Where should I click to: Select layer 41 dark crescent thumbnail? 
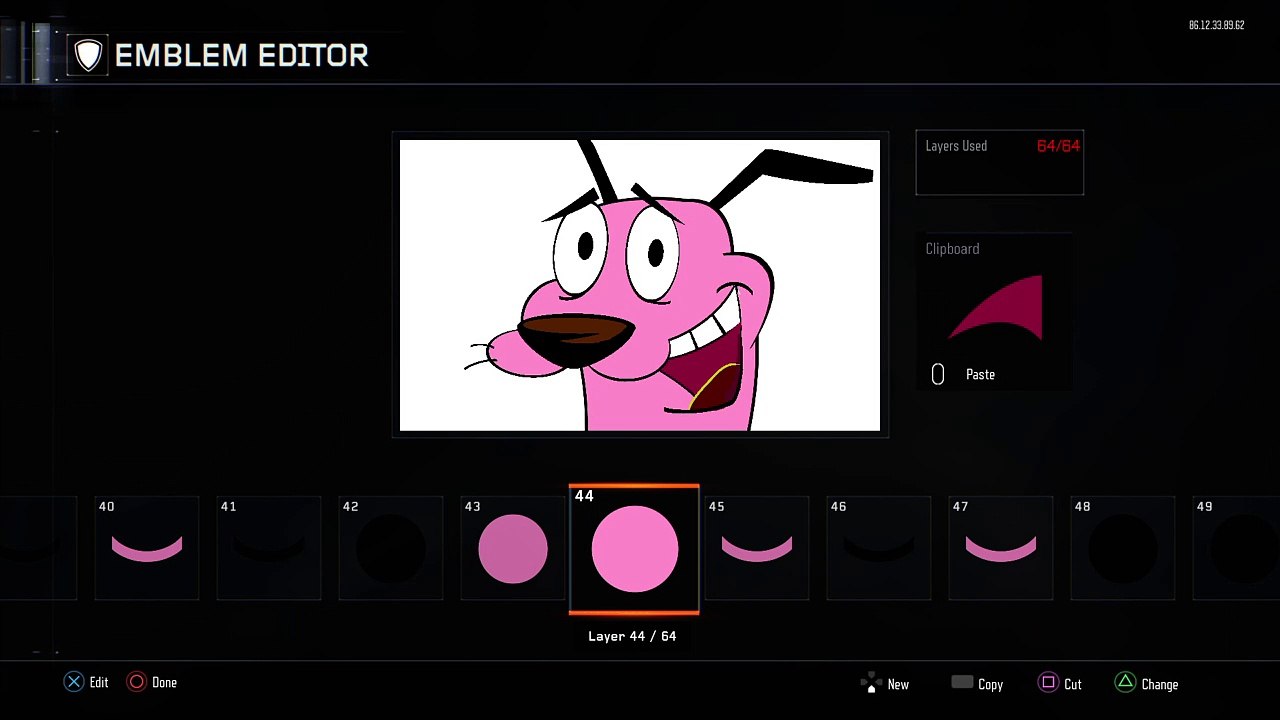(x=269, y=548)
